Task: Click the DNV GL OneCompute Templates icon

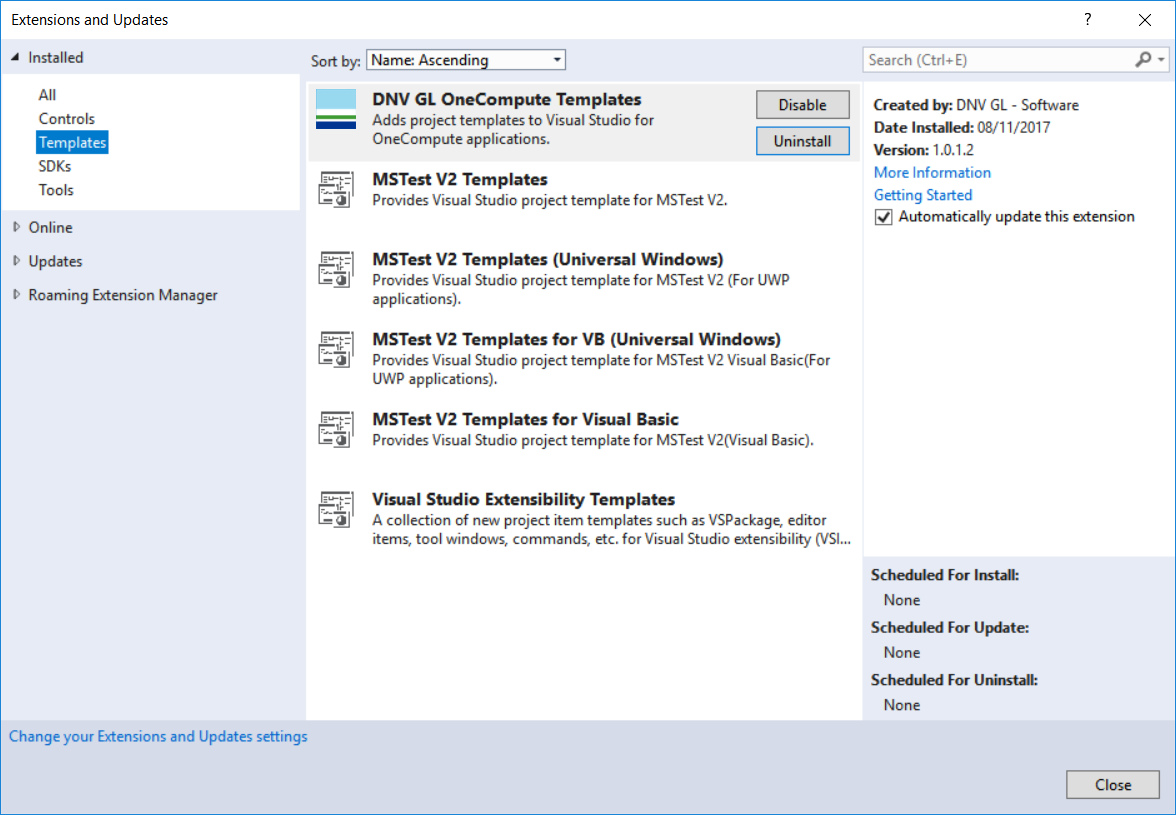Action: 336,109
